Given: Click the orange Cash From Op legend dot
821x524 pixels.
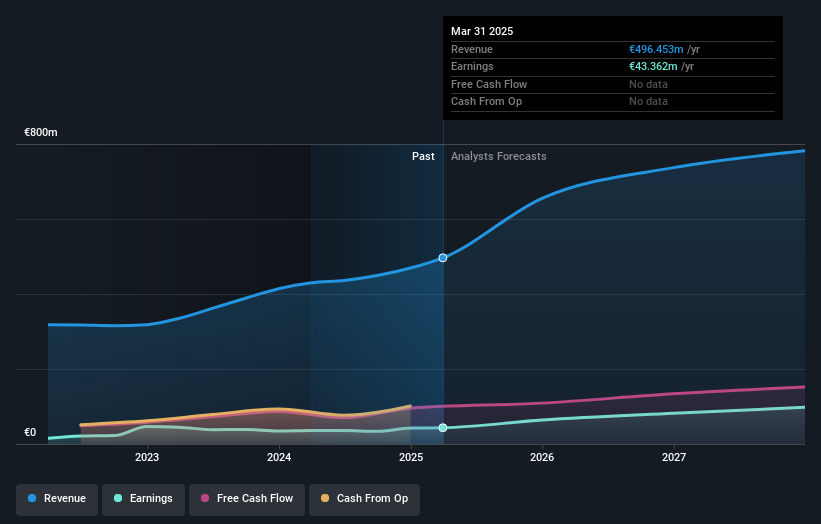Looking at the screenshot, I should 325,498.
